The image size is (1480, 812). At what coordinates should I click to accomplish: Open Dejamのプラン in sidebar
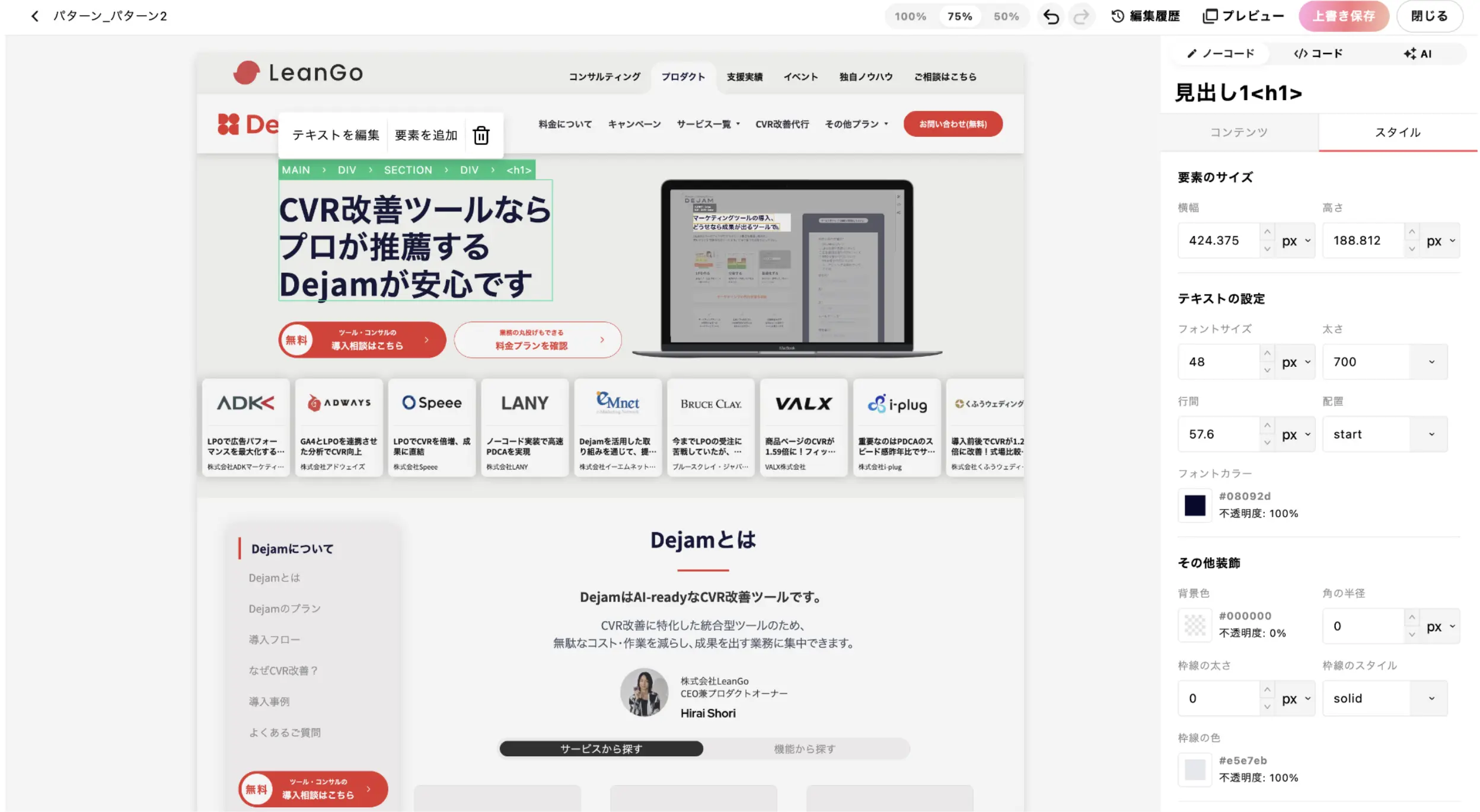(285, 609)
